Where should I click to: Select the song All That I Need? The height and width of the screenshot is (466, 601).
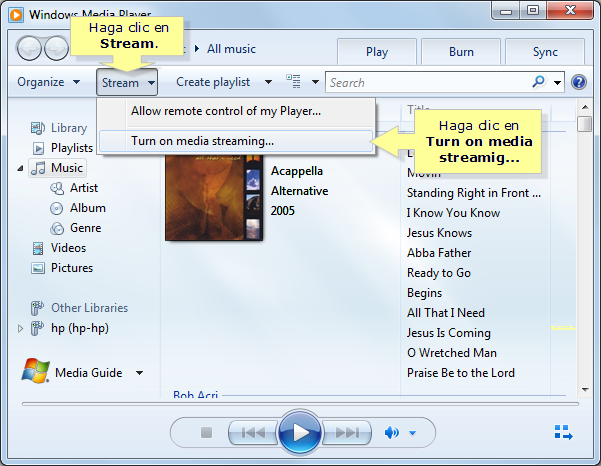coord(446,313)
